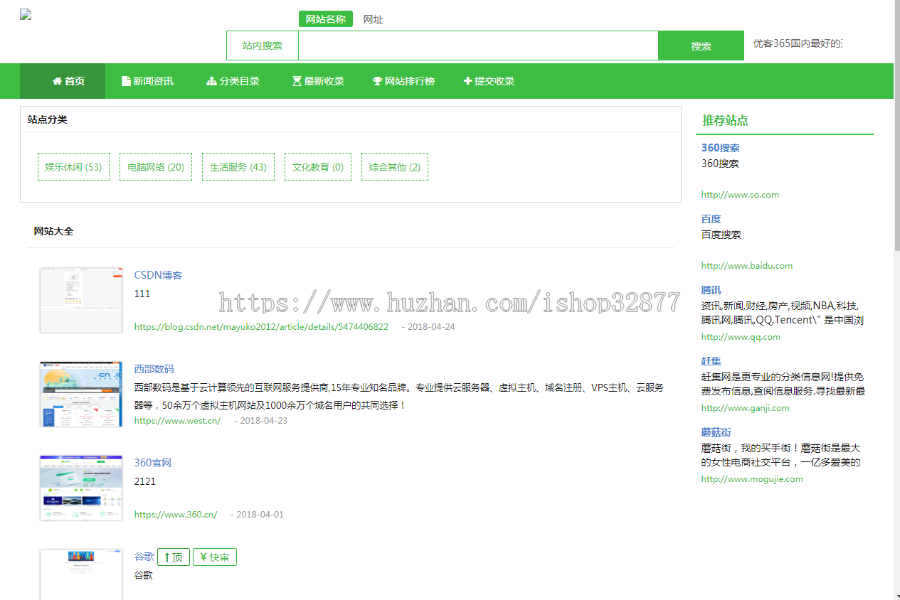Image resolution: width=900 pixels, height=600 pixels.
Task: Click the ¥快审 button beside 谷歌
Action: 215,557
